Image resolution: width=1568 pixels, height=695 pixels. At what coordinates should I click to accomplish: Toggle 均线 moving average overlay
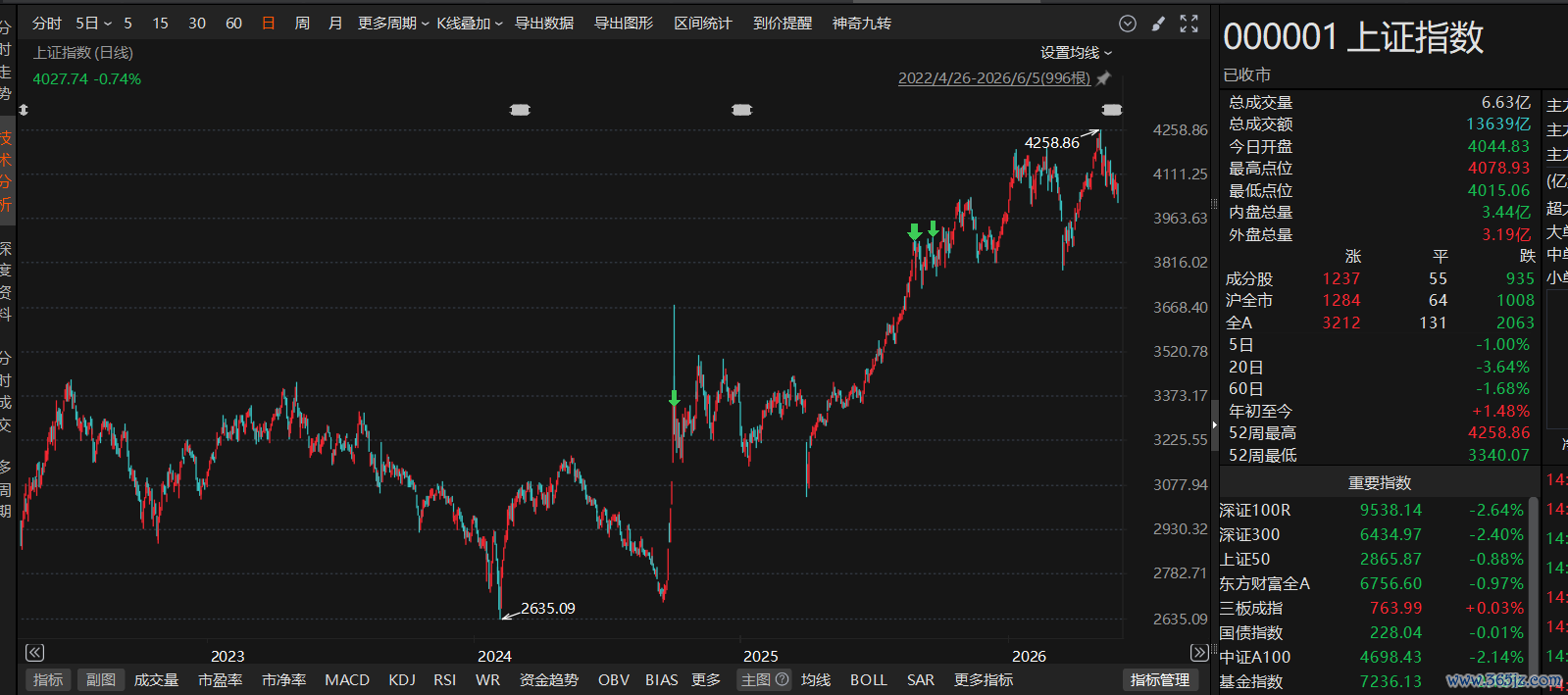816,680
